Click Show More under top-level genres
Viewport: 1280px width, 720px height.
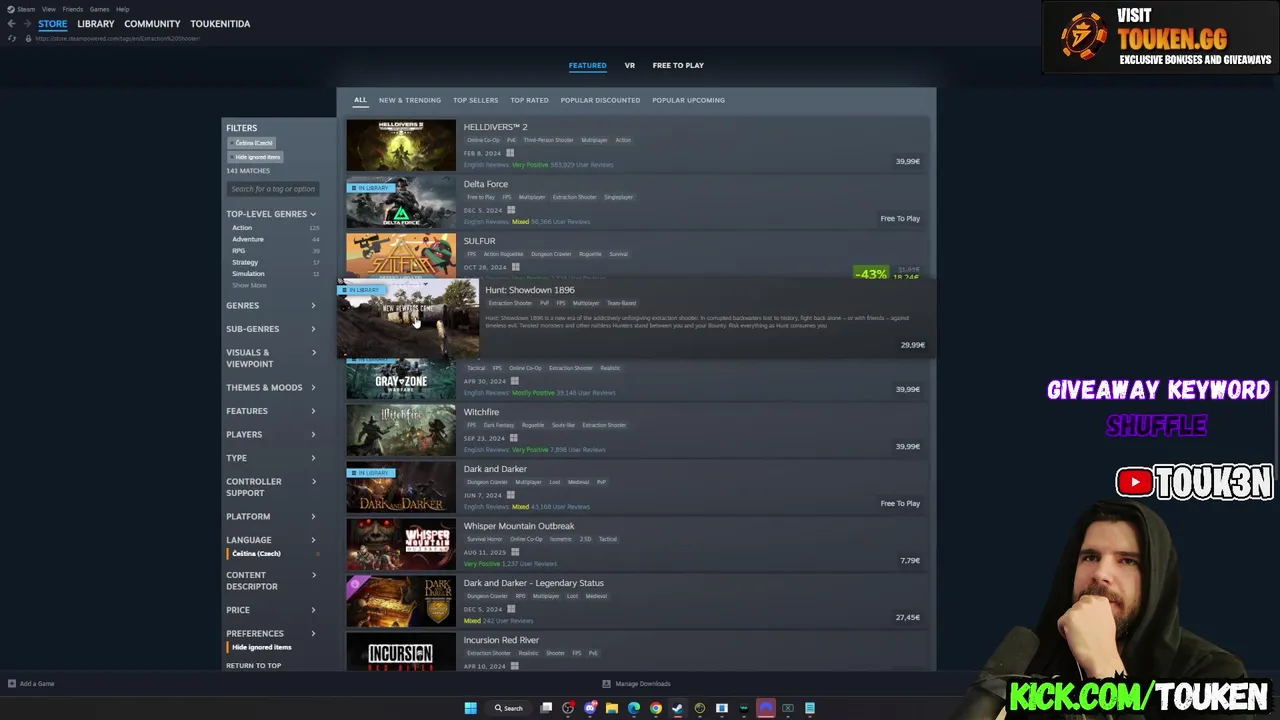tap(249, 286)
